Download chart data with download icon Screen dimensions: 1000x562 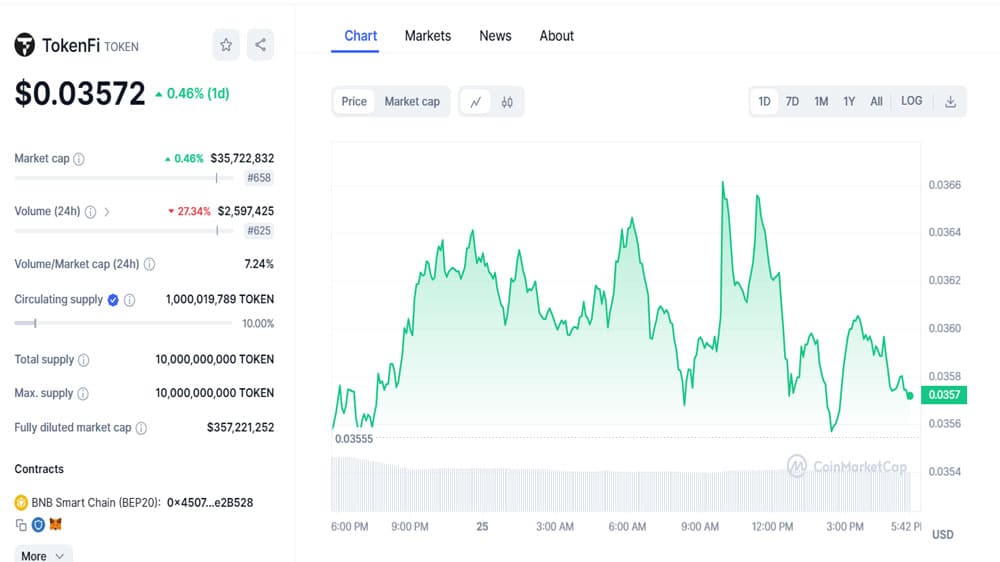950,102
